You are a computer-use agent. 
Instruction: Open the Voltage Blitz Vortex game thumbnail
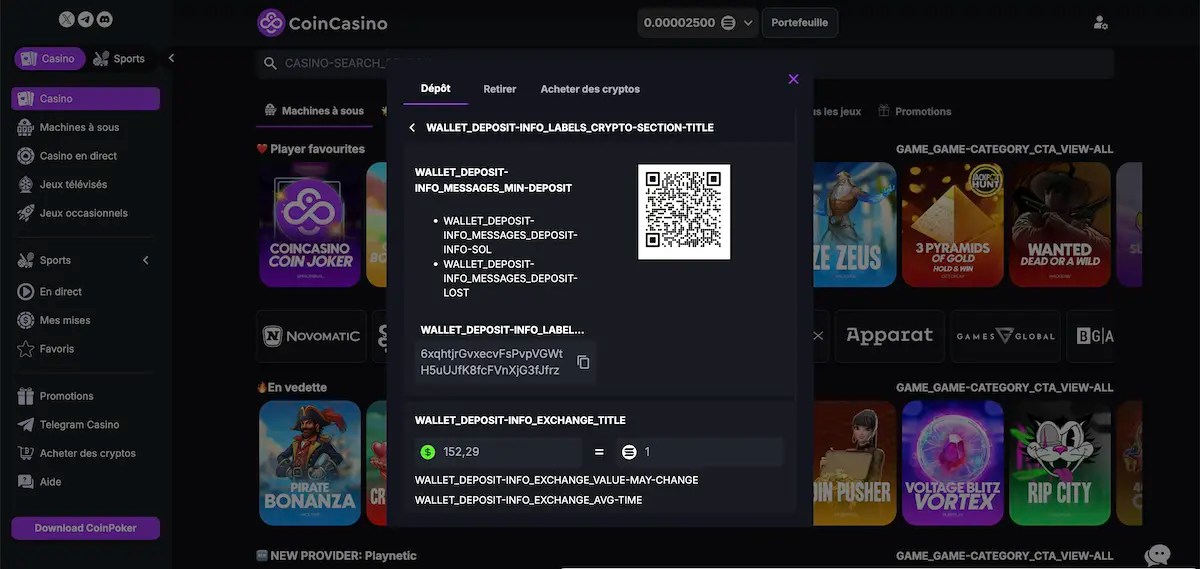point(952,463)
